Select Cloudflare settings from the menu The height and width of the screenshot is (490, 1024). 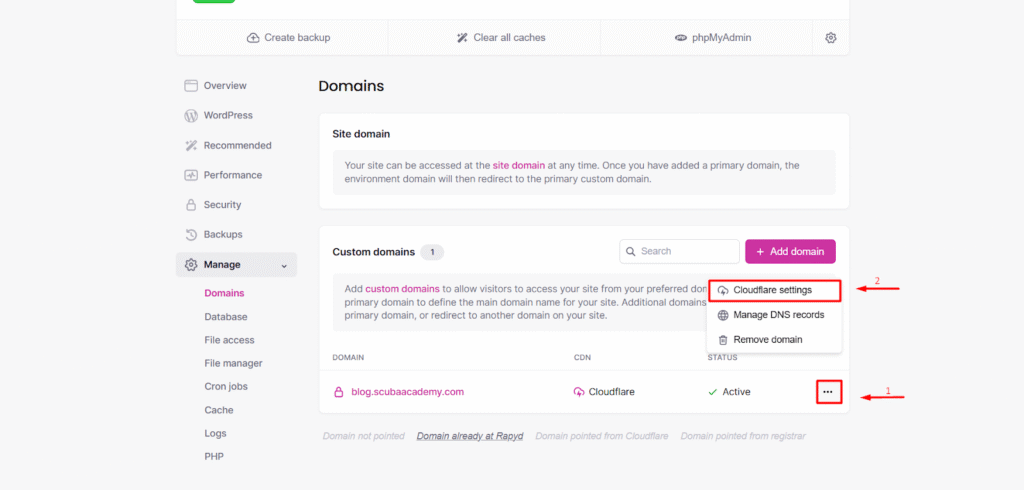click(x=772, y=291)
